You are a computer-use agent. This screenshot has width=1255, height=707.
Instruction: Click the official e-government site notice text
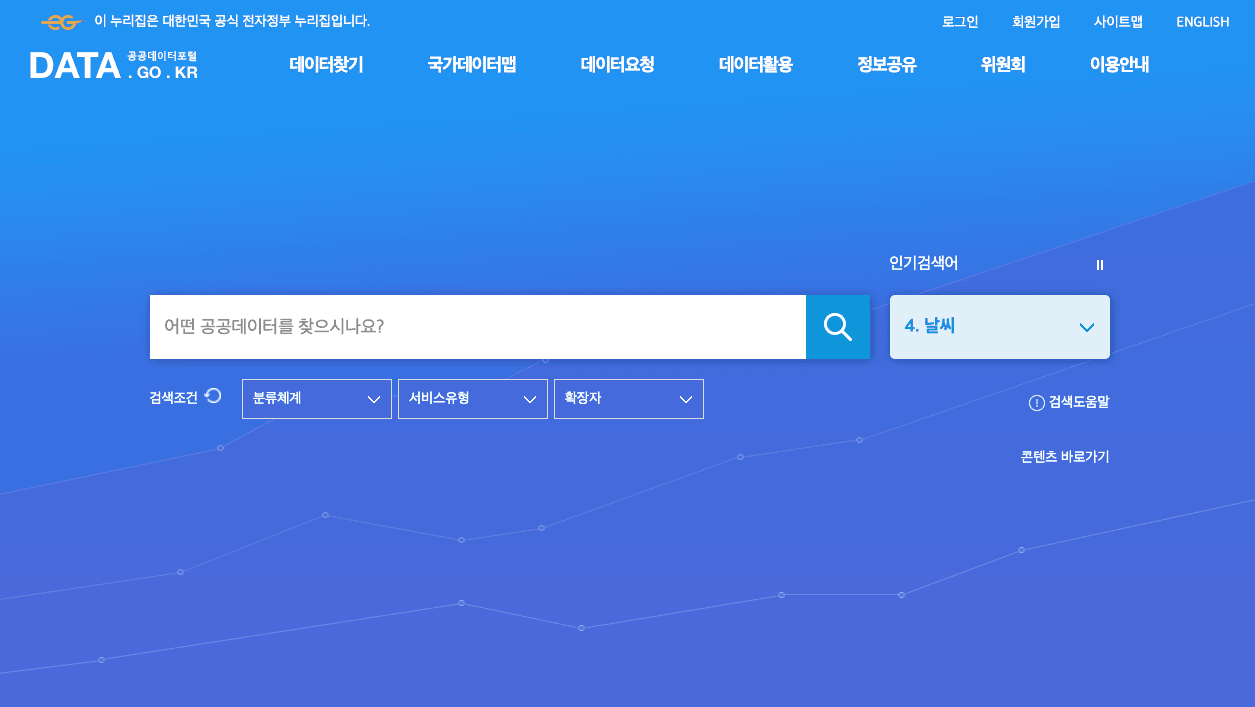(232, 21)
